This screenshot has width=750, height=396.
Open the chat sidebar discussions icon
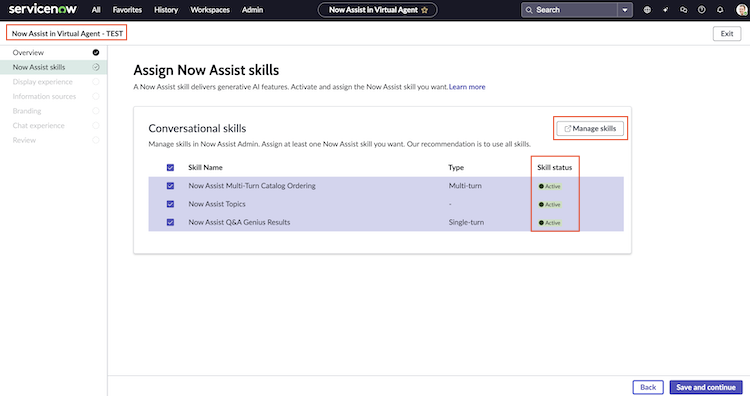tap(684, 10)
